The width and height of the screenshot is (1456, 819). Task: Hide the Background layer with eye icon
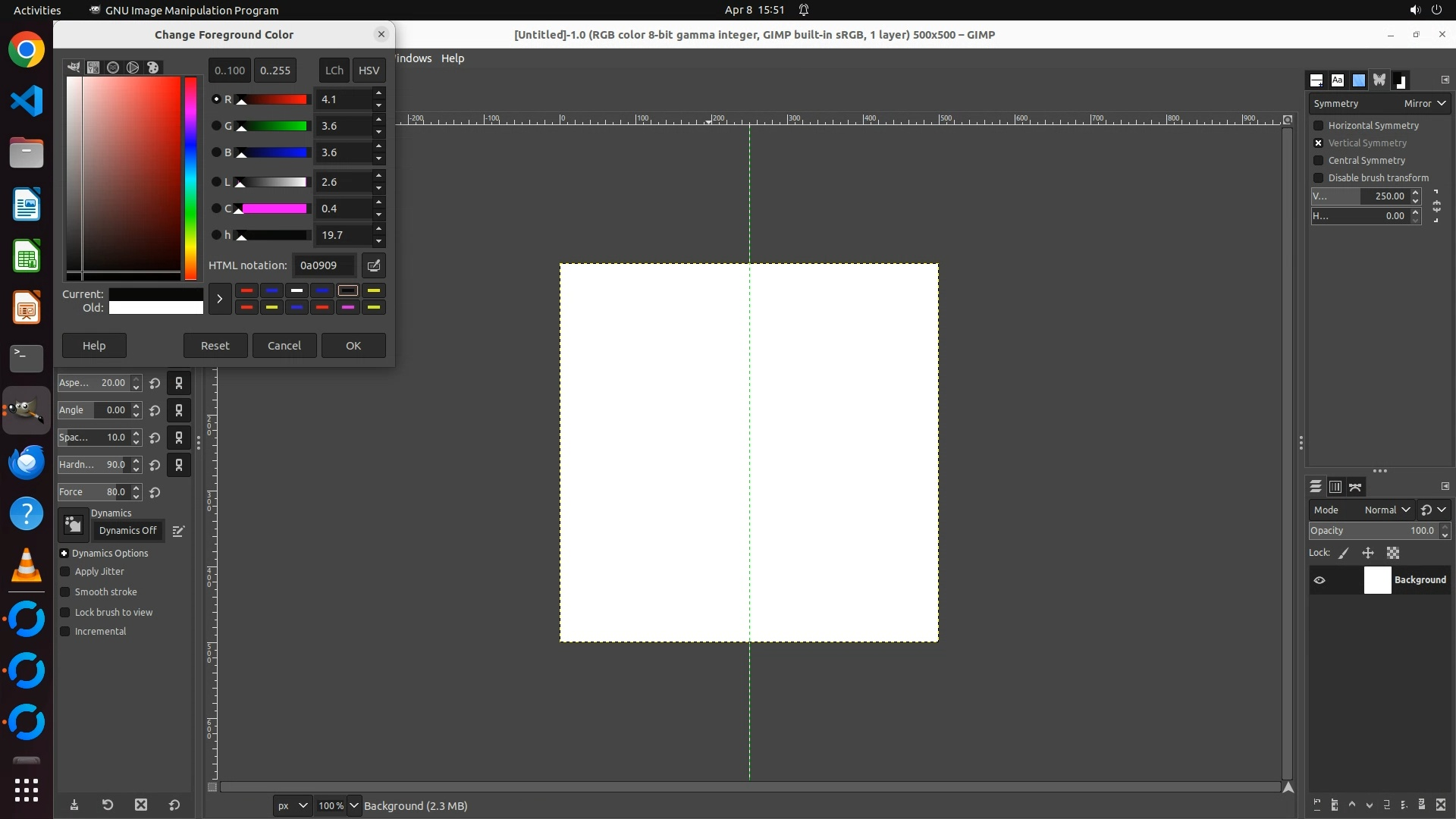tap(1319, 580)
